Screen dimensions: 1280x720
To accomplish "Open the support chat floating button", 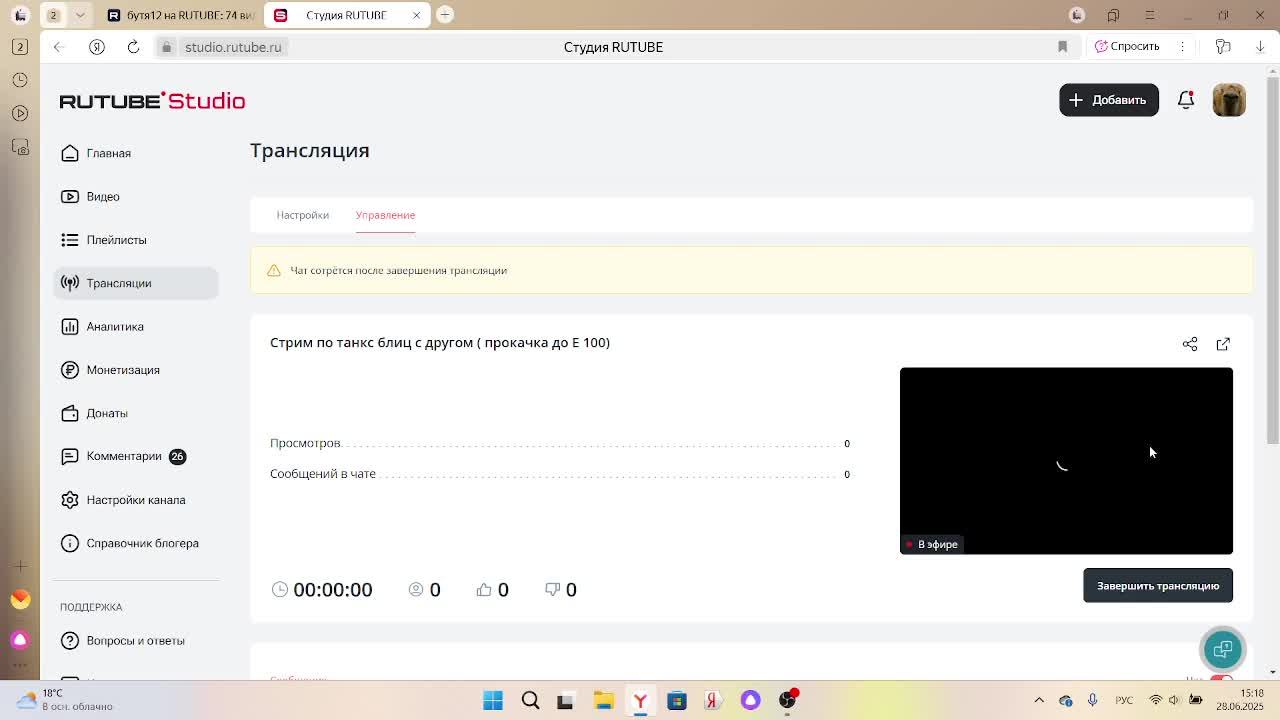I will (x=1222, y=650).
